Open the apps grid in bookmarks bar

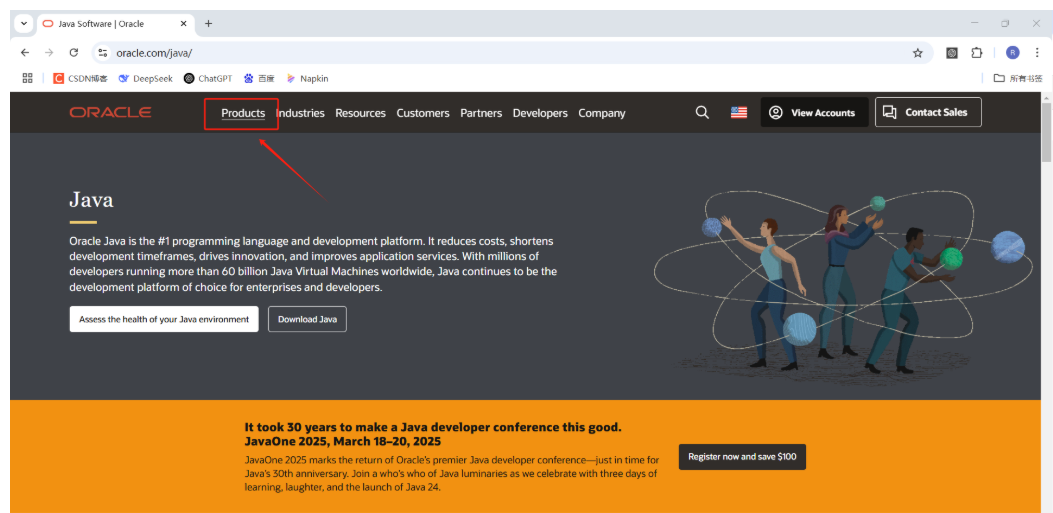[28, 78]
